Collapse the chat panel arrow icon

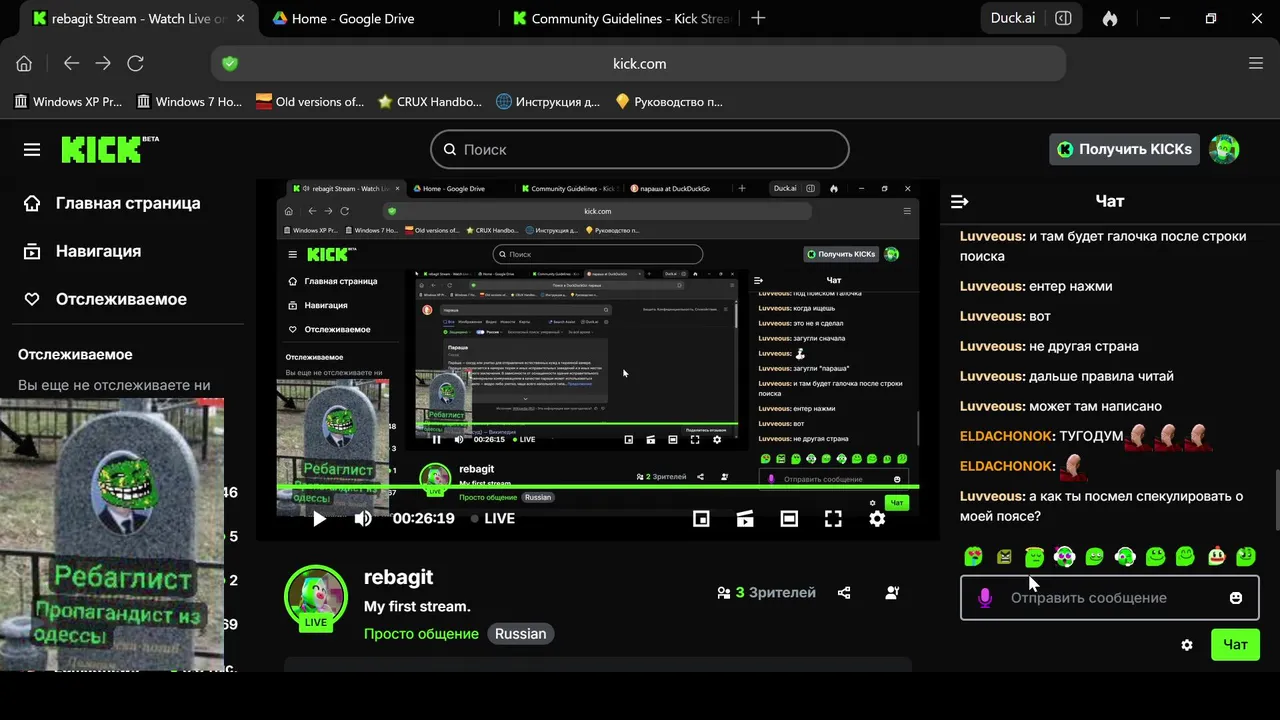(x=959, y=201)
